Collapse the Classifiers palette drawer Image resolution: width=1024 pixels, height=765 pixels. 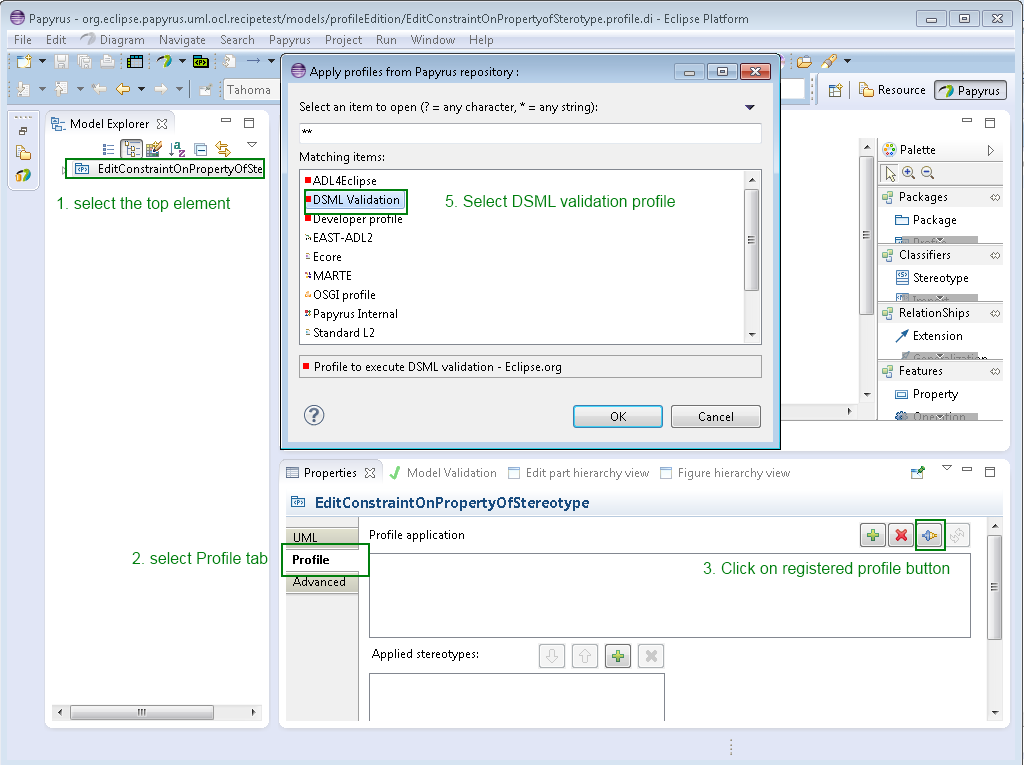(995, 255)
